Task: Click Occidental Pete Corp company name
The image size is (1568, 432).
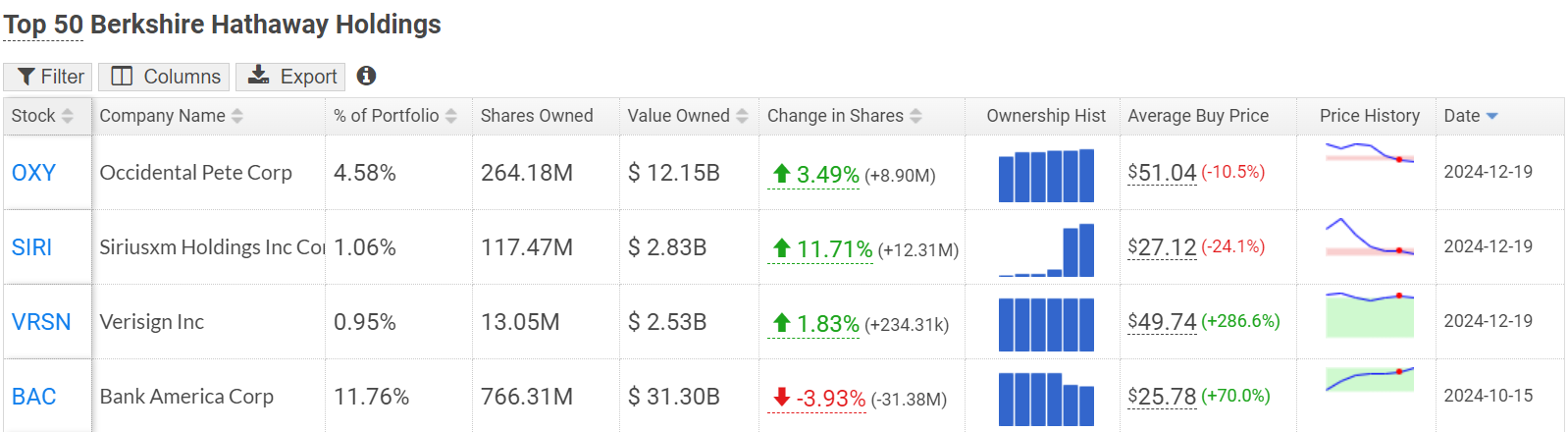Action: pos(196,173)
